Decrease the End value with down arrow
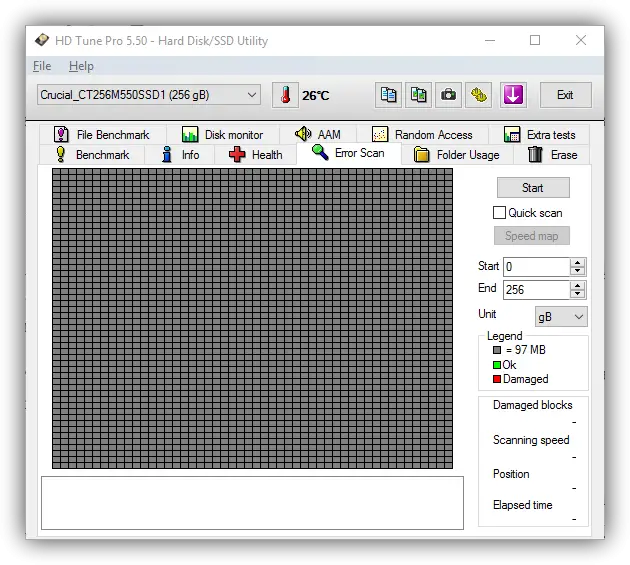This screenshot has height=565, width=630. tap(577, 294)
